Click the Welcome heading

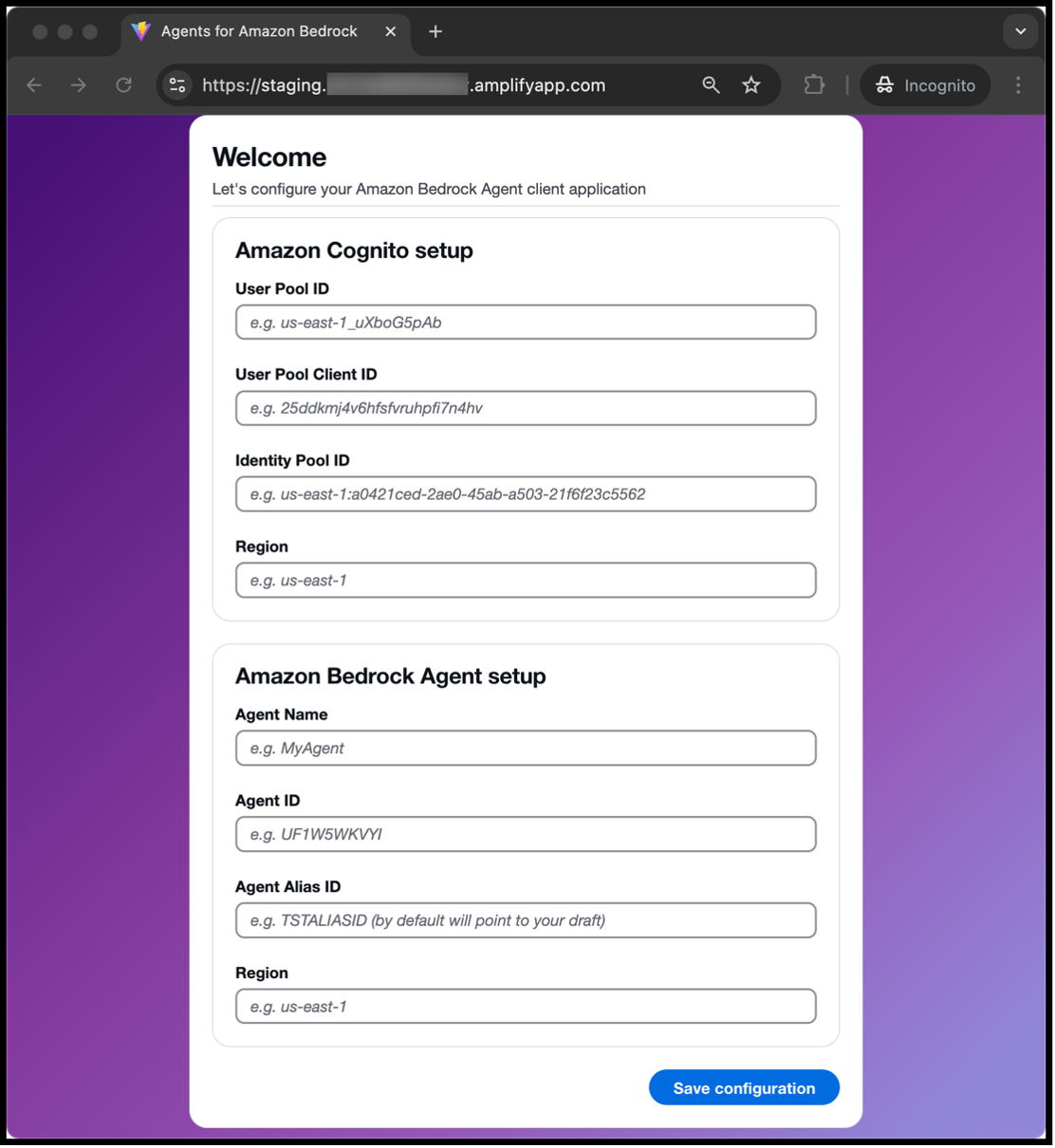(x=269, y=157)
